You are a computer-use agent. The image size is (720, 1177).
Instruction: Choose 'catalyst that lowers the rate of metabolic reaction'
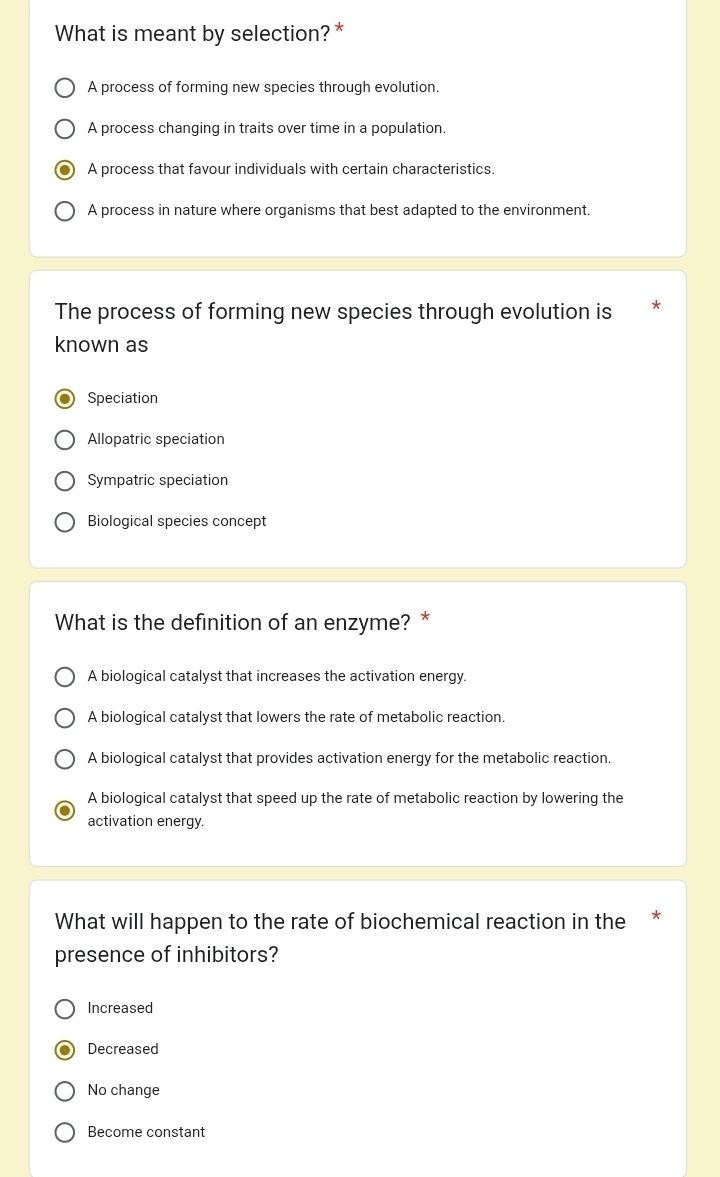(65, 718)
